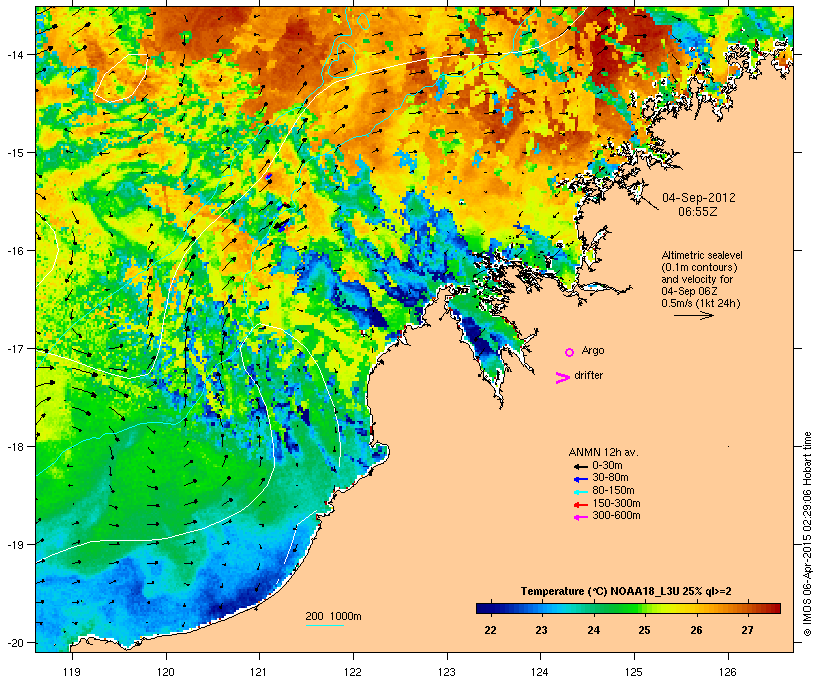Click the latitude label '-15'
This screenshot has height=680, width=820.
(14, 153)
